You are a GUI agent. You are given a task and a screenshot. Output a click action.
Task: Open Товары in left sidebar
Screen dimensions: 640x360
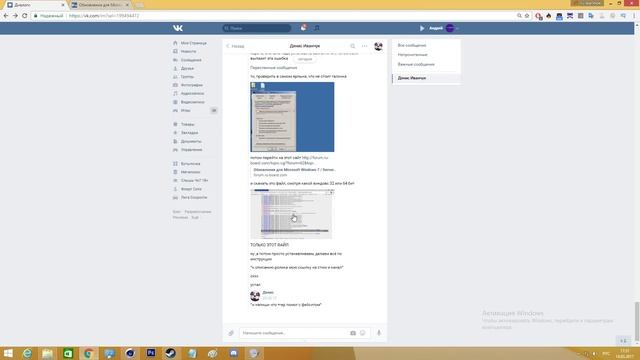click(x=187, y=124)
